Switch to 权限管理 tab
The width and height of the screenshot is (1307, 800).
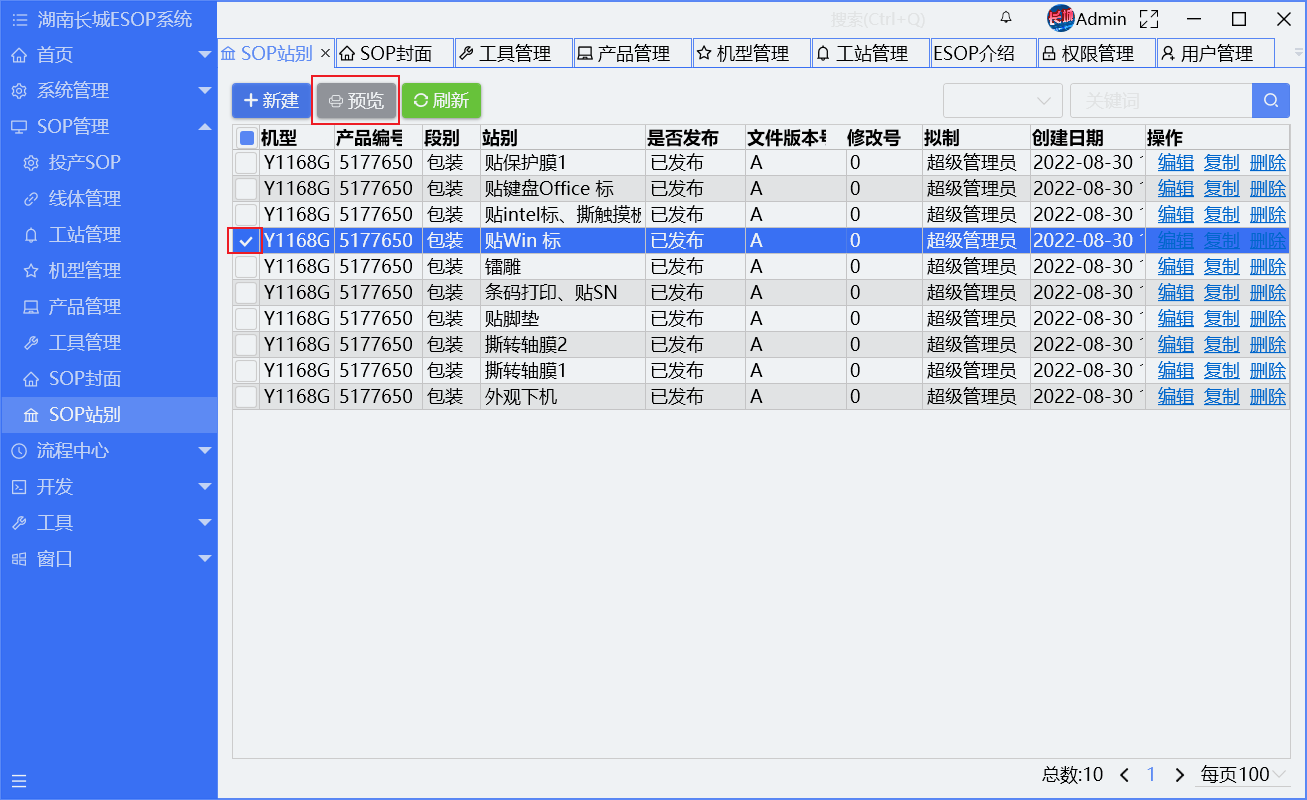click(1096, 53)
